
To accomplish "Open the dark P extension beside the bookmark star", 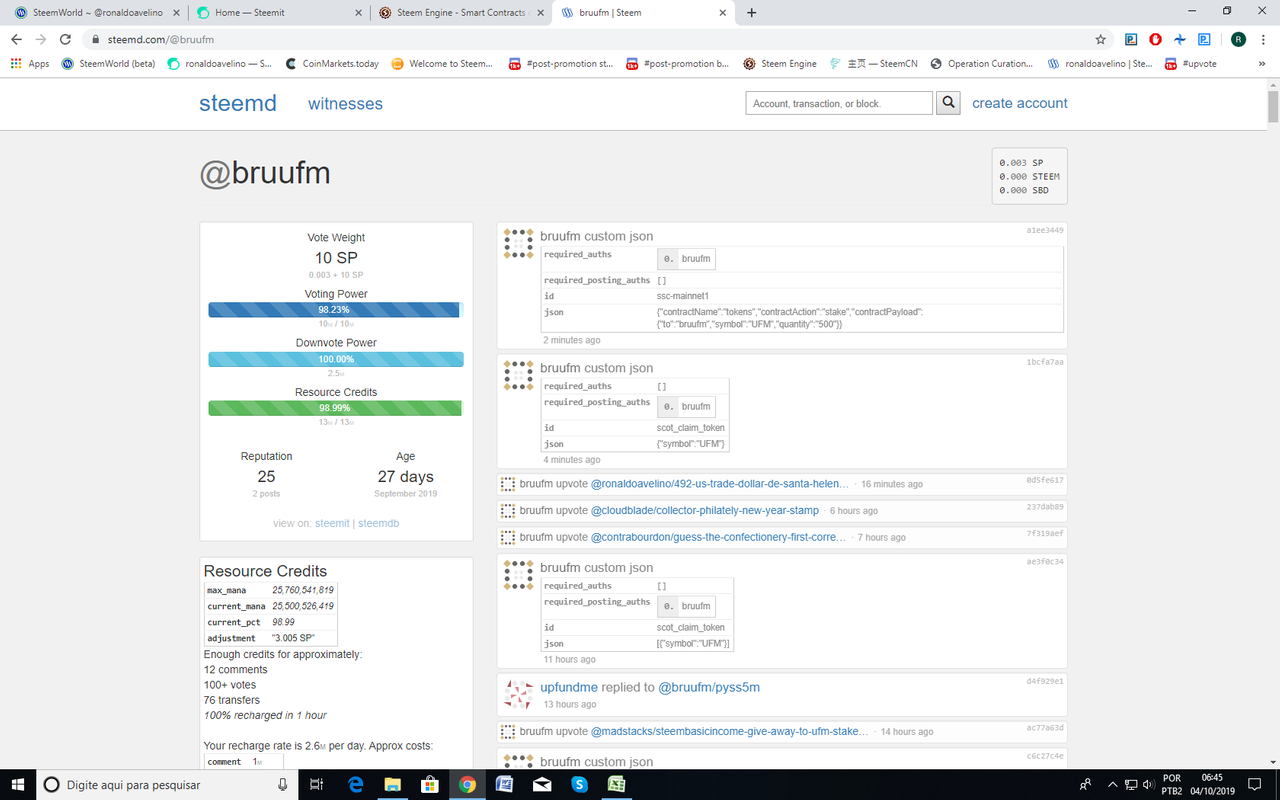I will (x=1131, y=40).
